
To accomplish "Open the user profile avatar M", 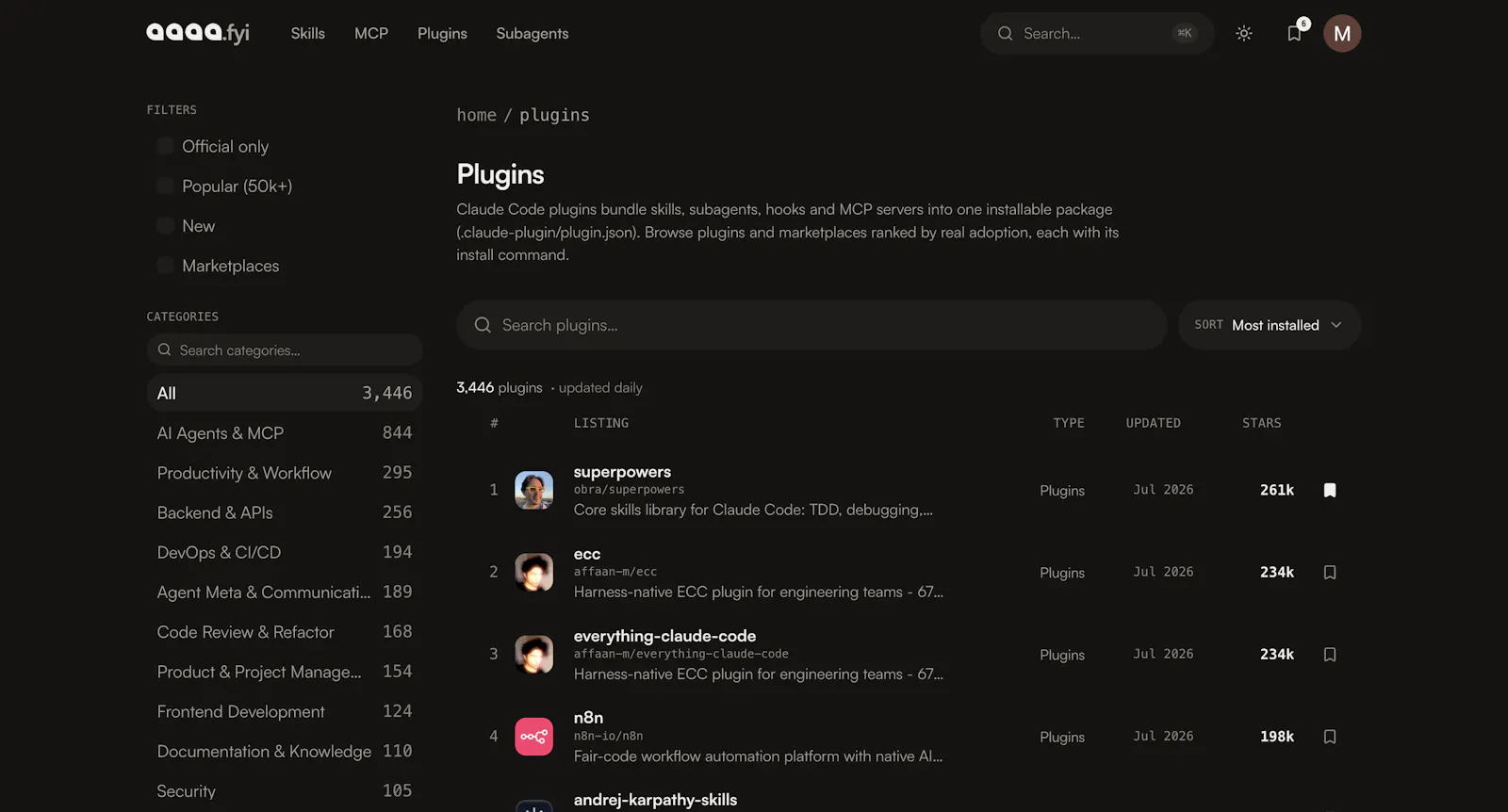I will pos(1342,33).
